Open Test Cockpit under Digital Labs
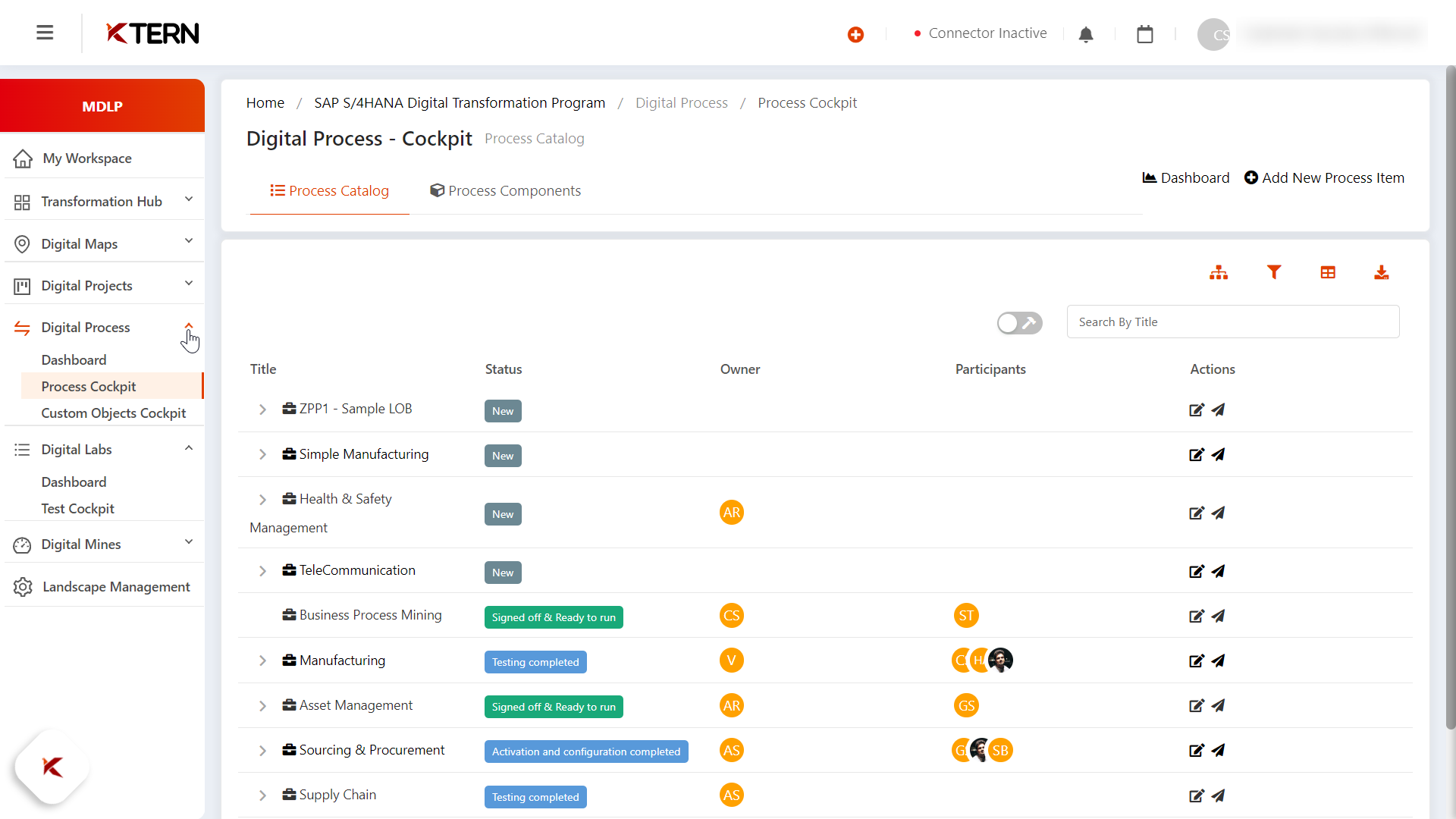The image size is (1456, 819). (77, 509)
